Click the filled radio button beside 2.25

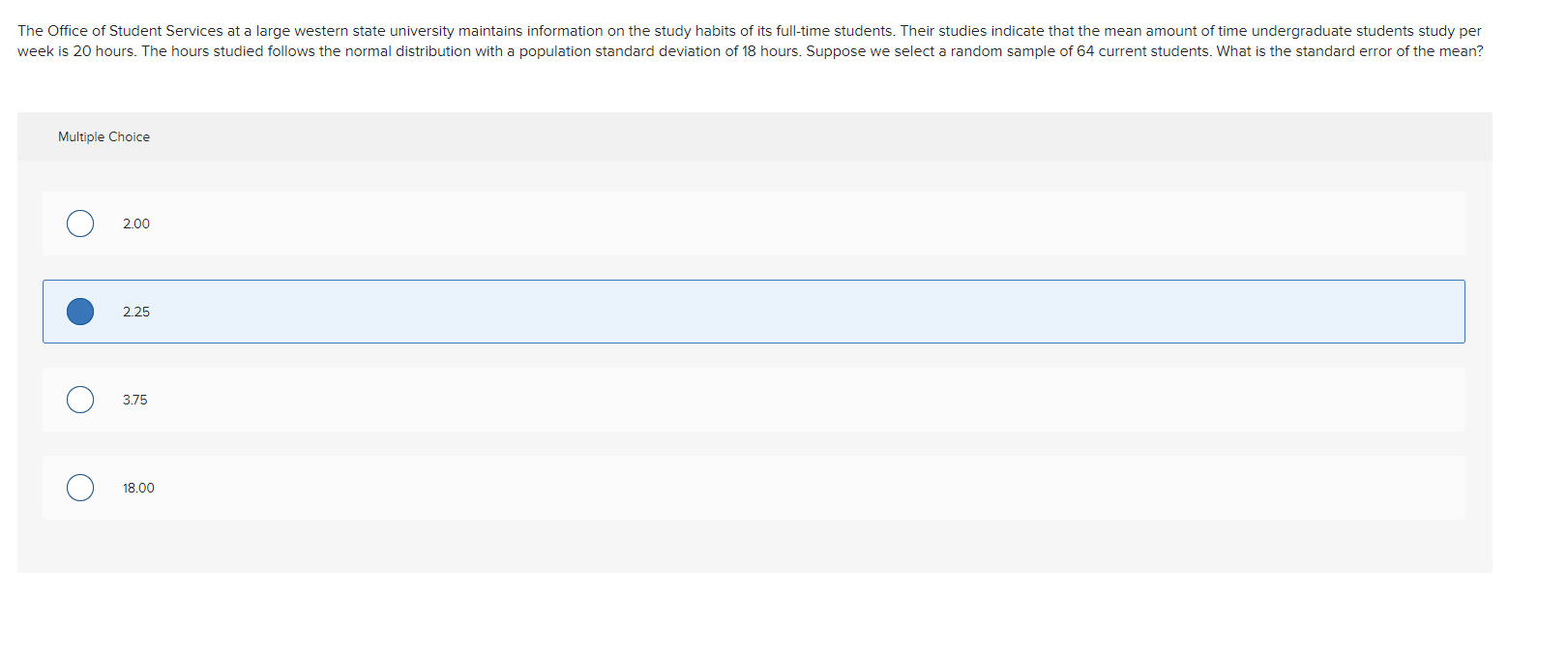(80, 312)
